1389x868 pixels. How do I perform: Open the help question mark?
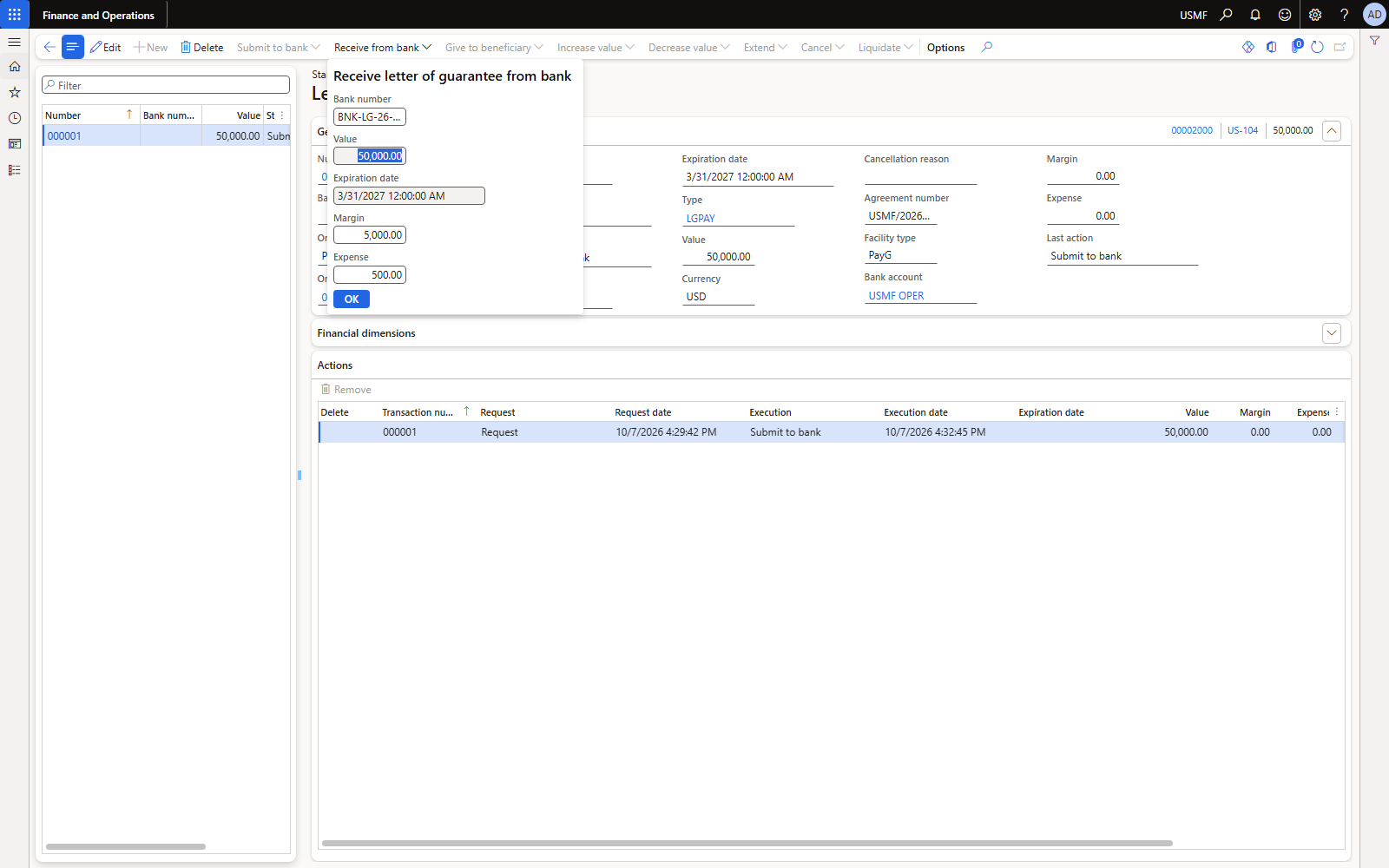1344,15
